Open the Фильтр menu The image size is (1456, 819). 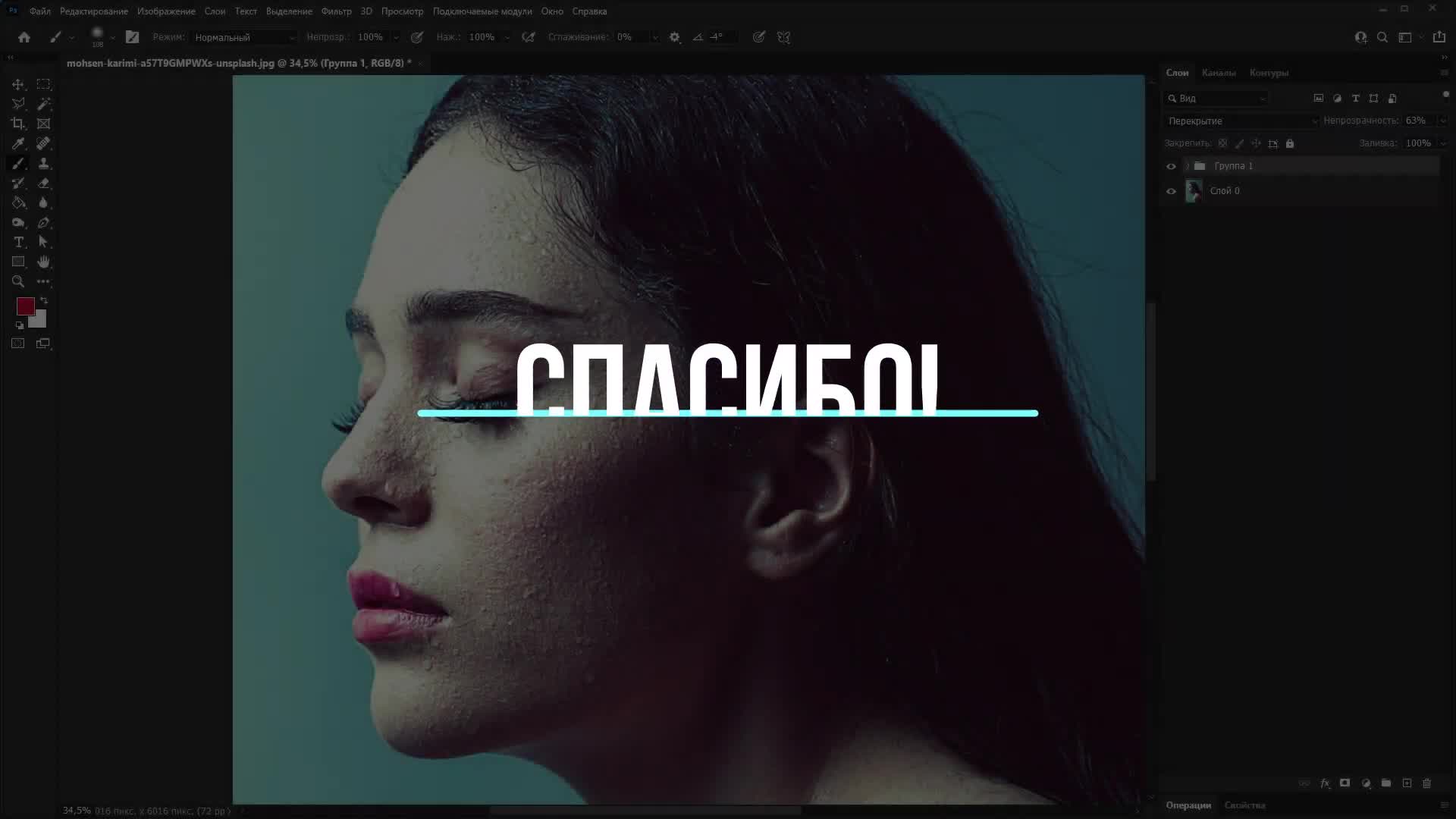point(336,11)
